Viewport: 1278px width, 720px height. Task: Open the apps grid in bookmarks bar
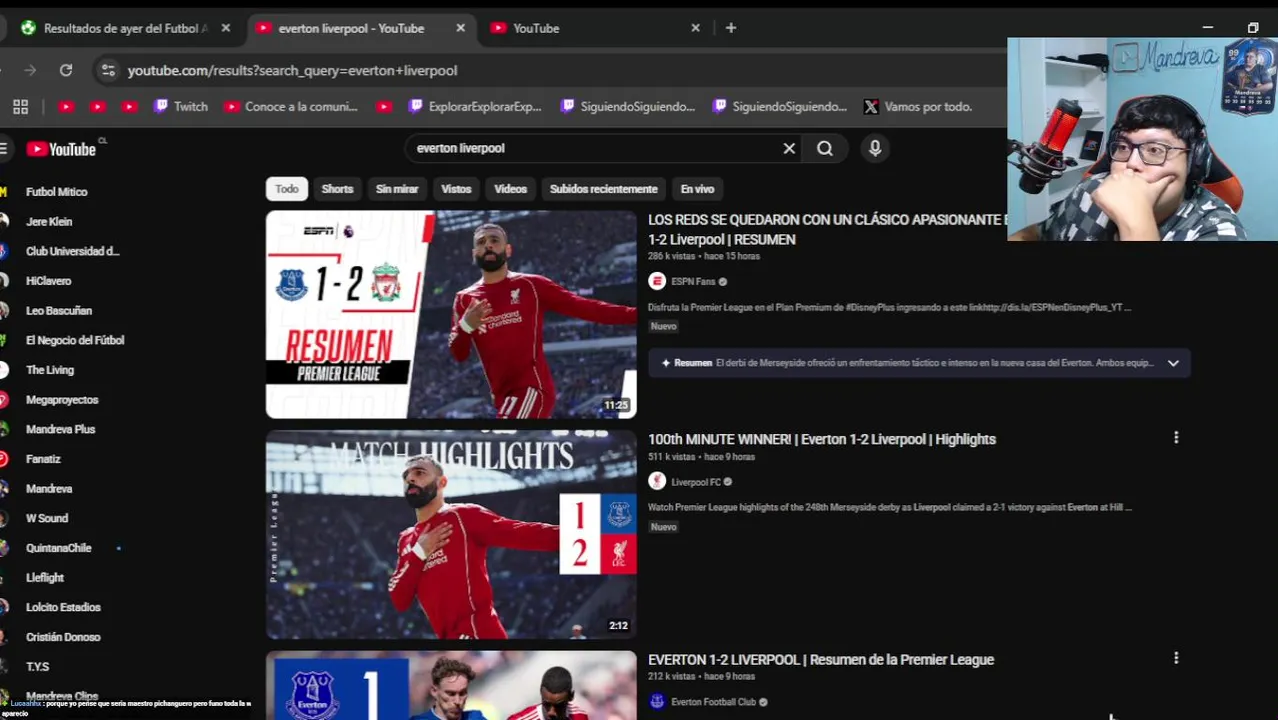(x=20, y=106)
